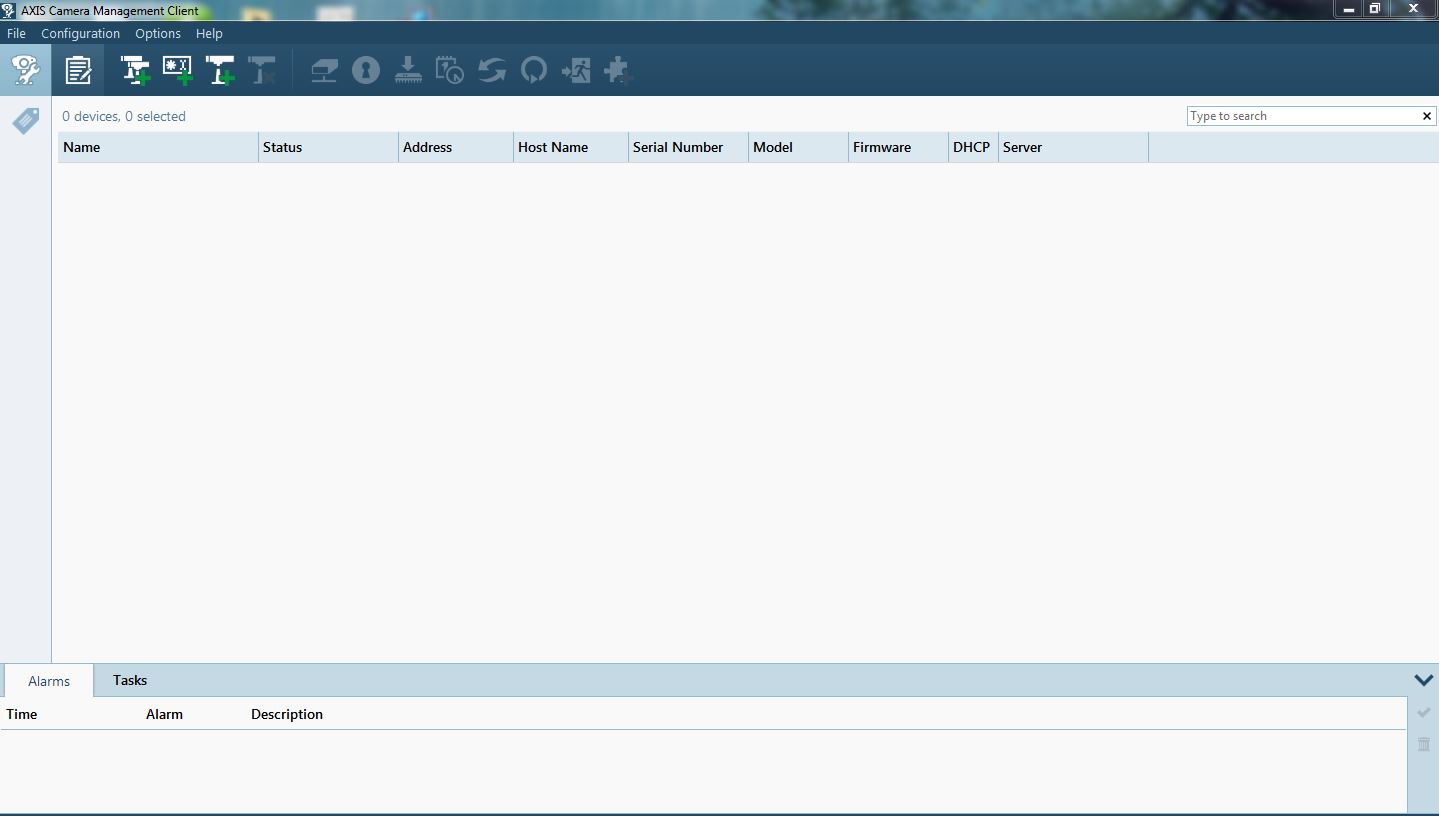The width and height of the screenshot is (1439, 816).
Task: Open the File menu
Action: click(16, 33)
